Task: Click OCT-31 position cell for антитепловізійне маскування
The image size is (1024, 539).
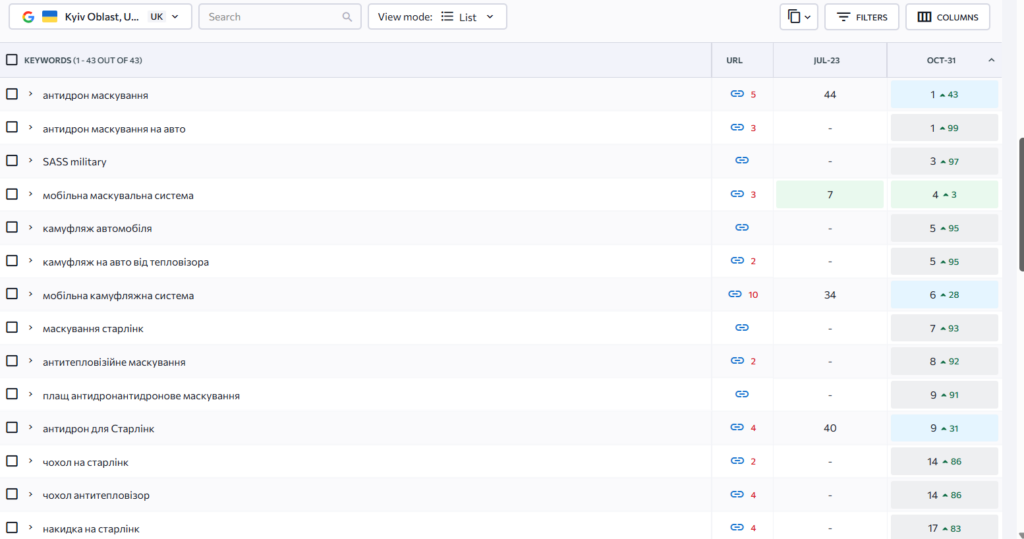Action: pyautogui.click(x=944, y=361)
